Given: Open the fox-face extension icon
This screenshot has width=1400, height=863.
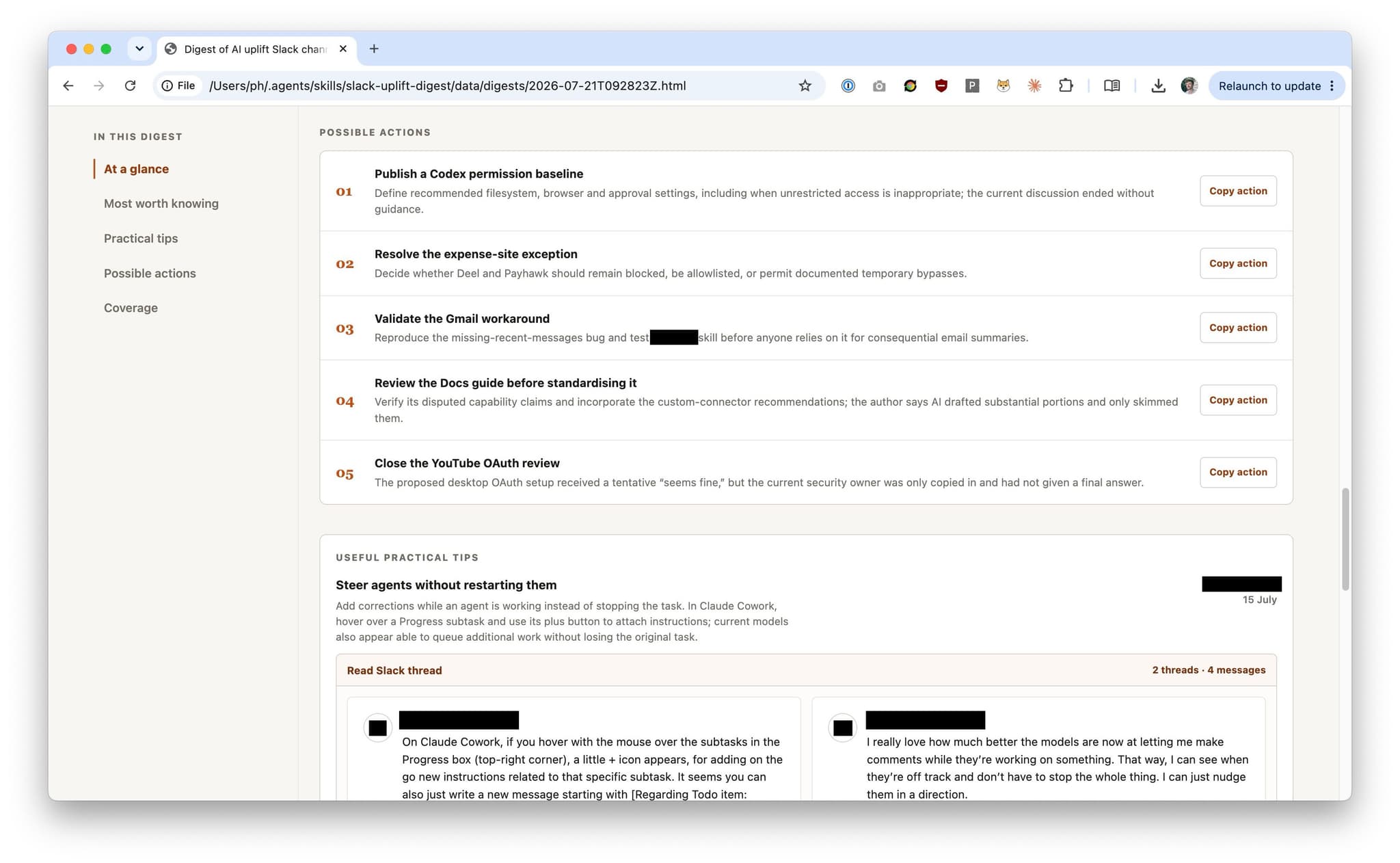Looking at the screenshot, I should [1003, 85].
